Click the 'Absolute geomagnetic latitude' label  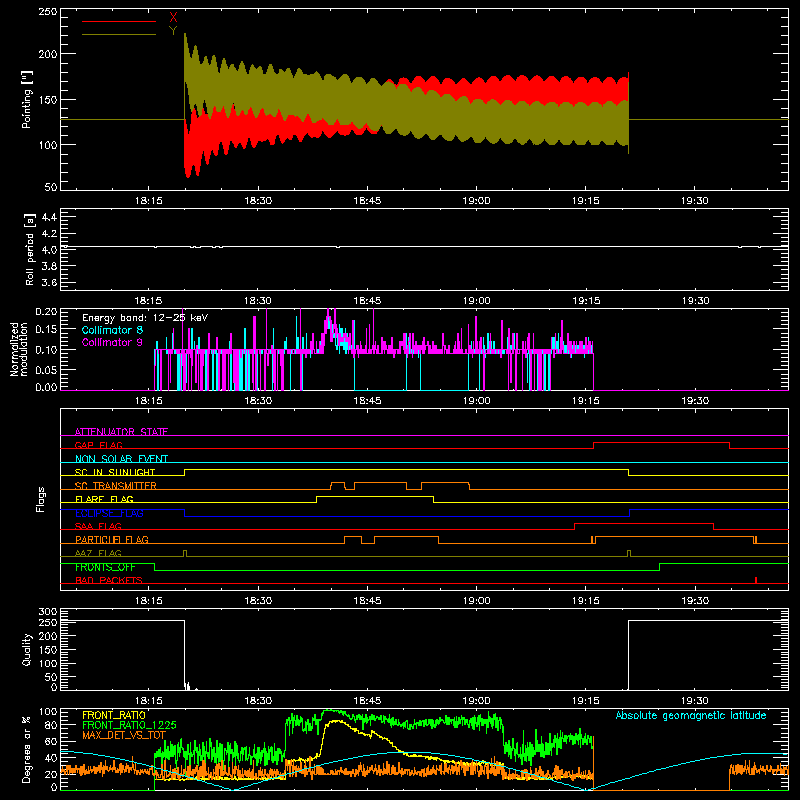tap(691, 715)
